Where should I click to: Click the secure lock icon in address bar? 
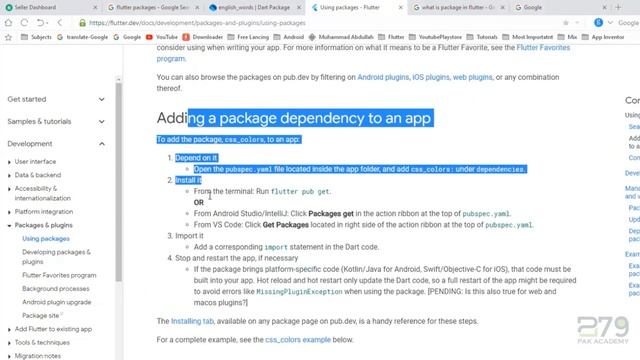tap(82, 23)
